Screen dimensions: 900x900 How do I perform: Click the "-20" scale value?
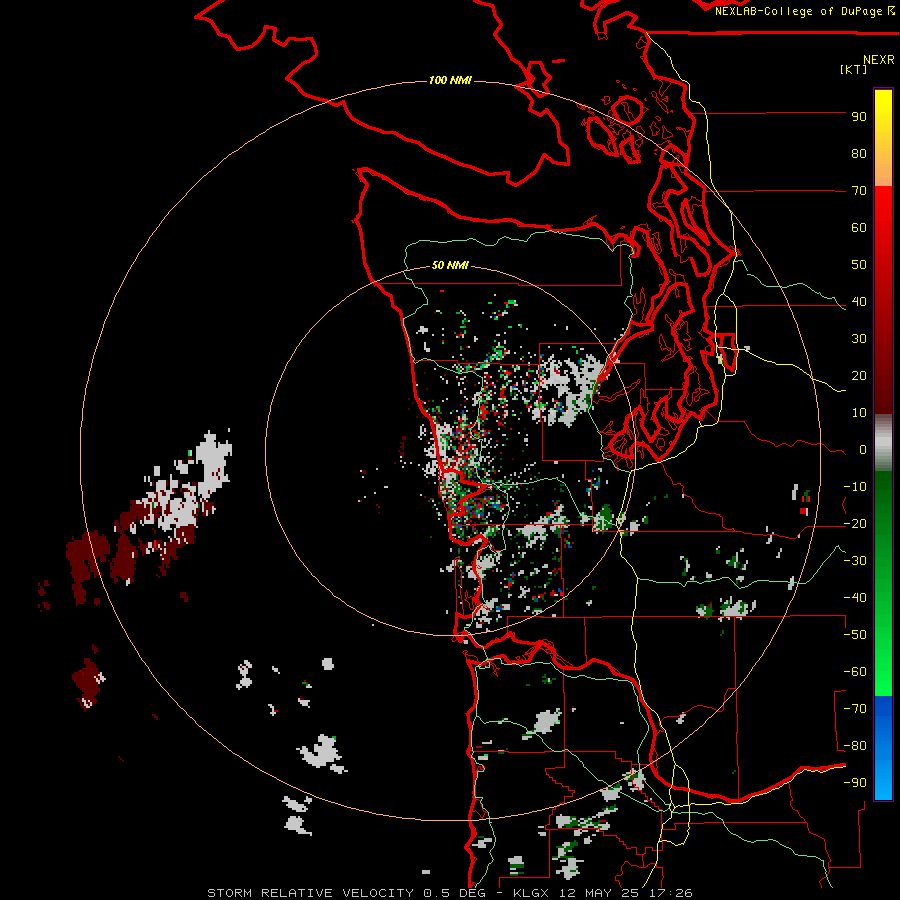(855, 524)
